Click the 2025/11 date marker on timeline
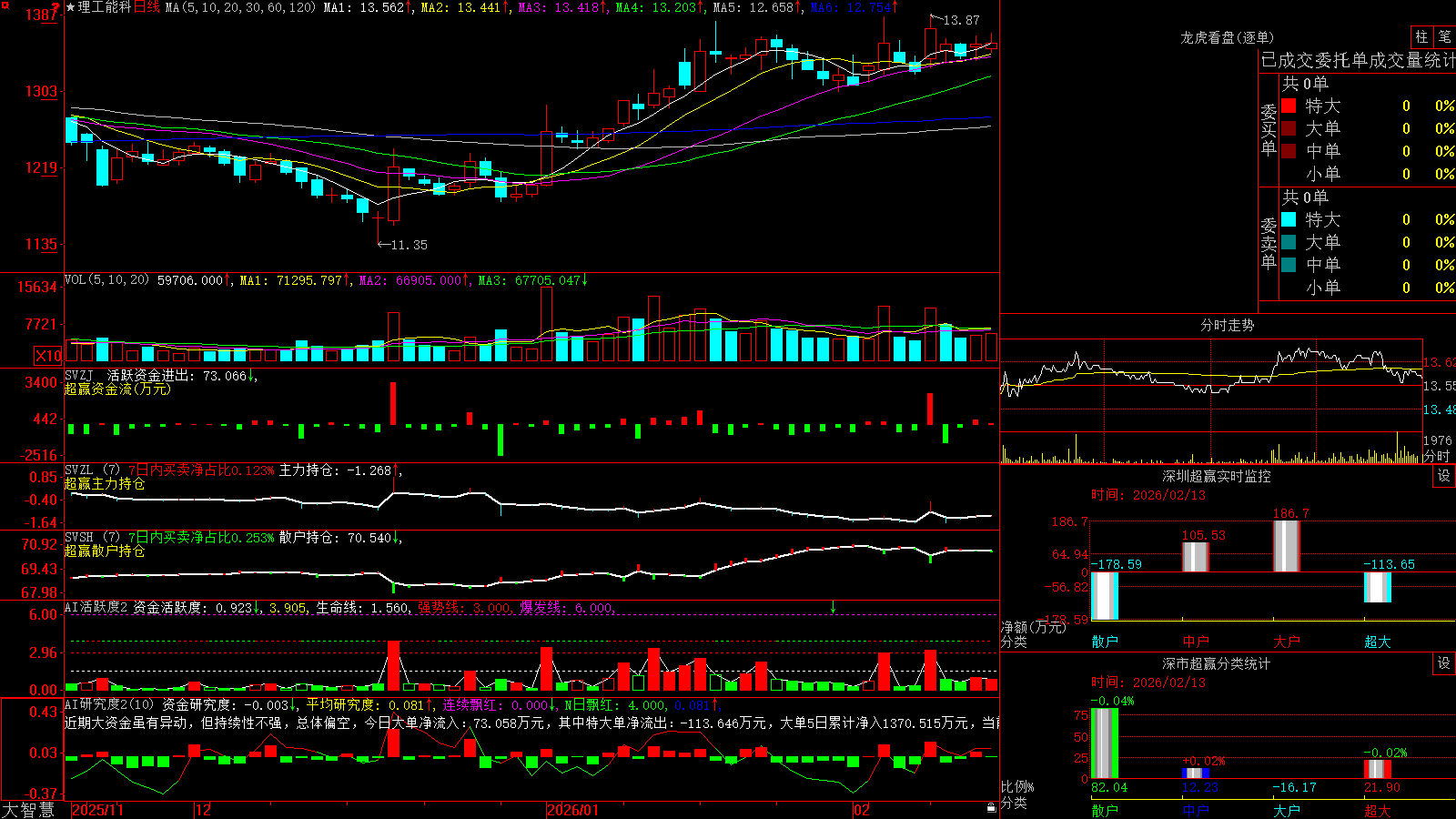This screenshot has width=1456, height=819. [x=97, y=810]
